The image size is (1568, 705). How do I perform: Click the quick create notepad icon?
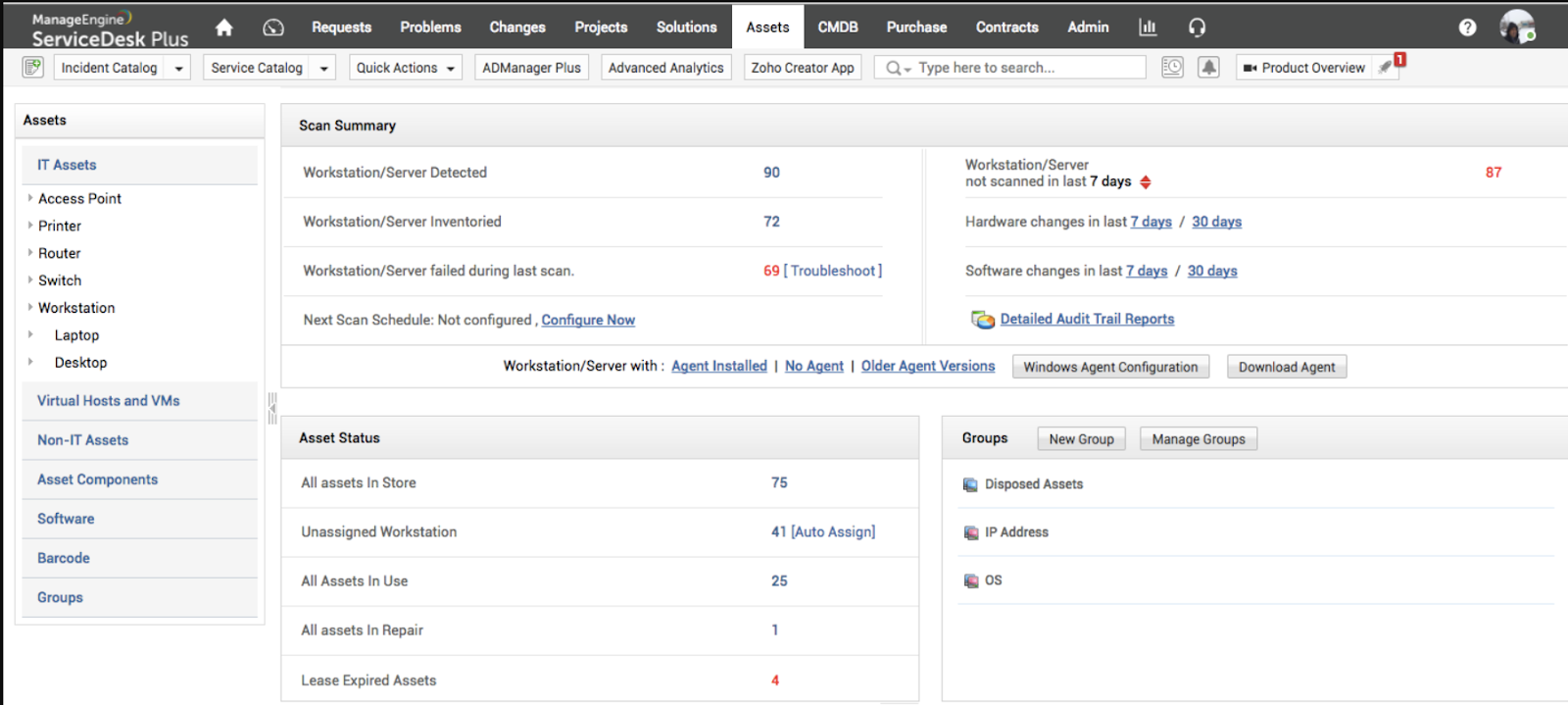point(33,67)
